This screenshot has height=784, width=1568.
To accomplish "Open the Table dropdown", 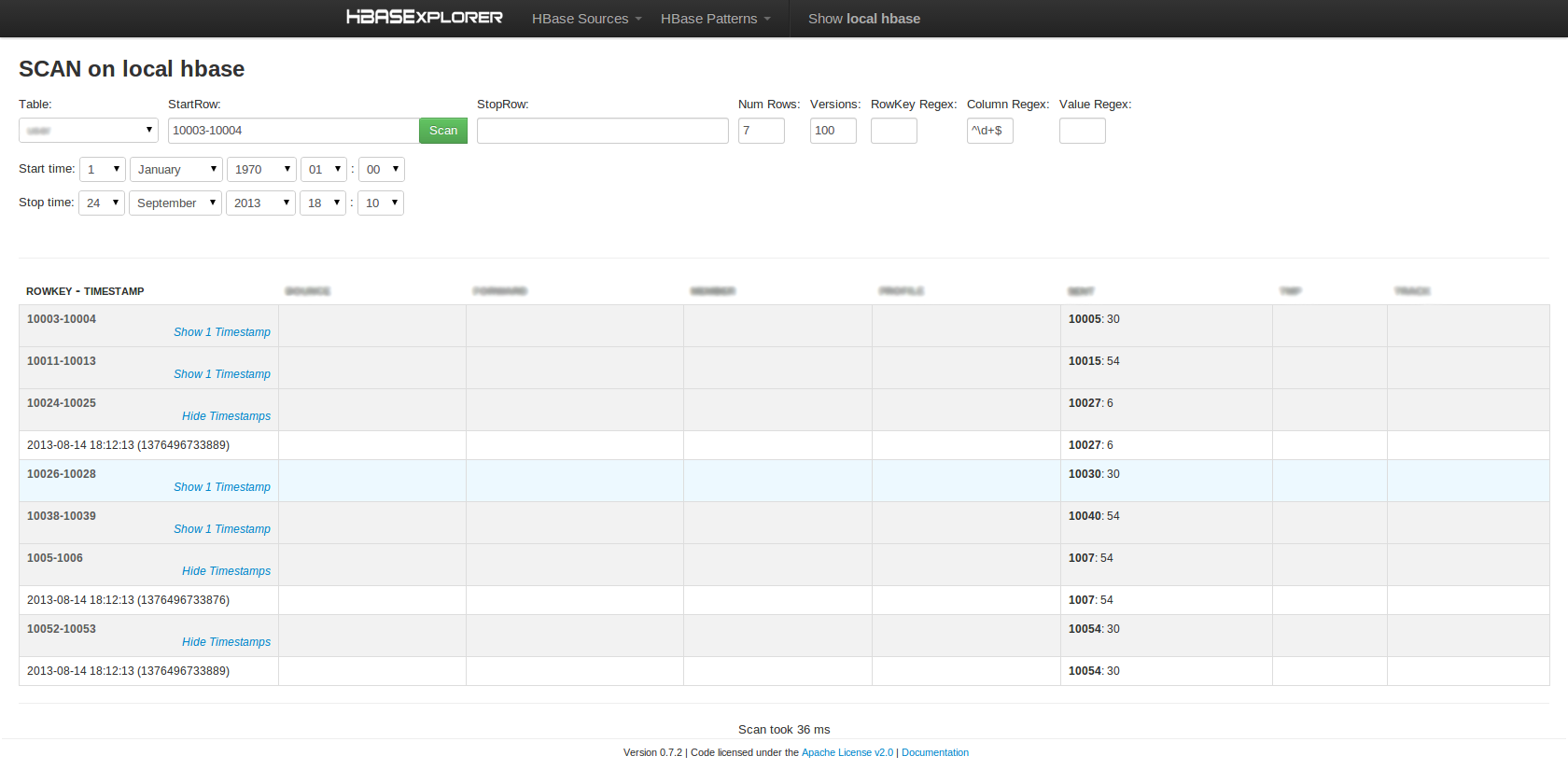I will pyautogui.click(x=89, y=131).
